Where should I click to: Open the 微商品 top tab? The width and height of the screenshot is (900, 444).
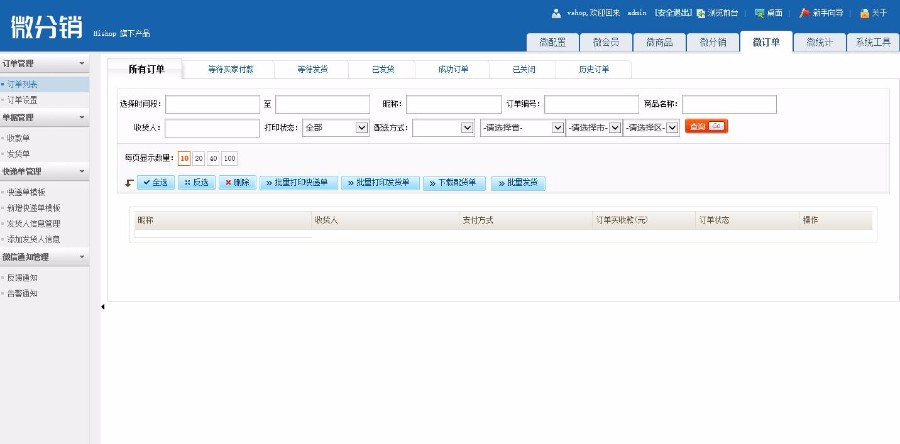pyautogui.click(x=659, y=42)
